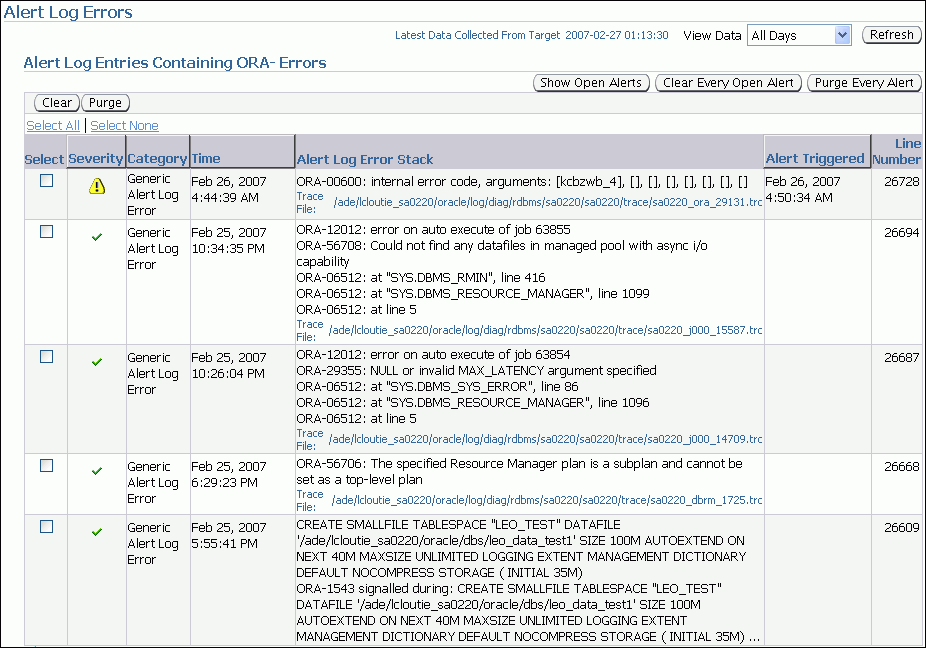This screenshot has height=648, width=926.
Task: Click the Clear button above the alert table
Action: tap(55, 102)
